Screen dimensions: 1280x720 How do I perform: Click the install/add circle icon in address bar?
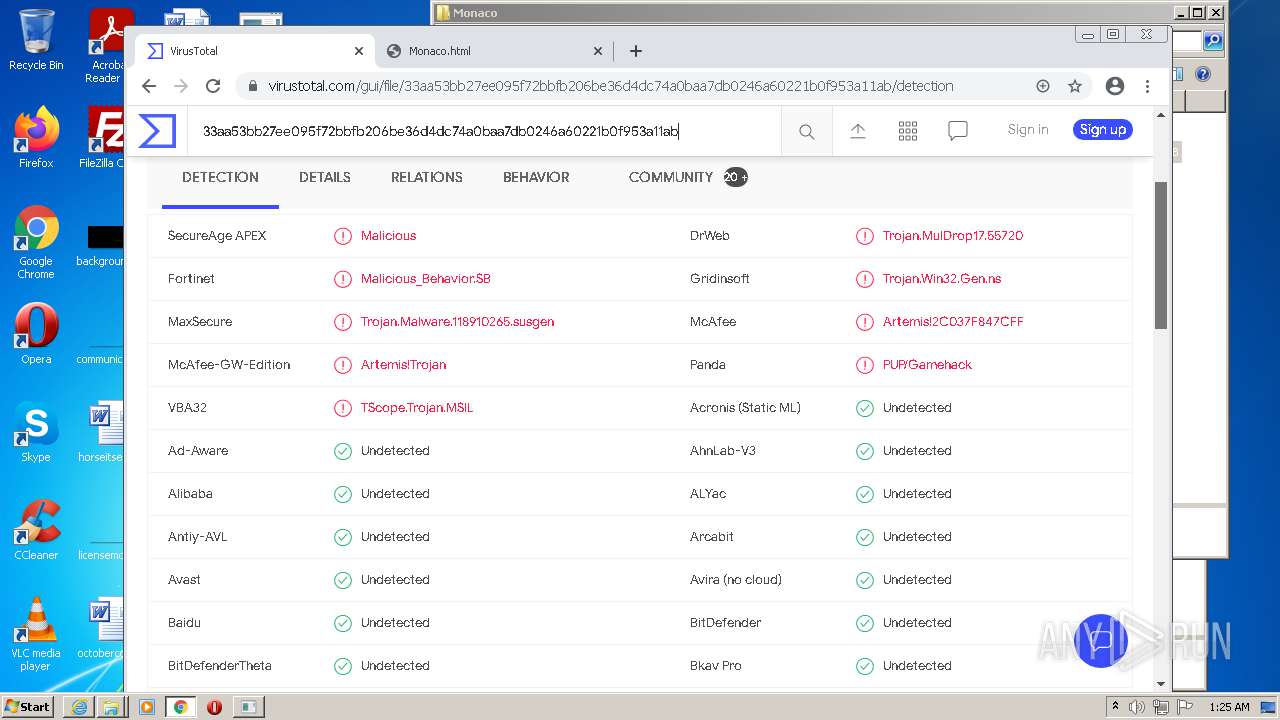tap(1043, 86)
